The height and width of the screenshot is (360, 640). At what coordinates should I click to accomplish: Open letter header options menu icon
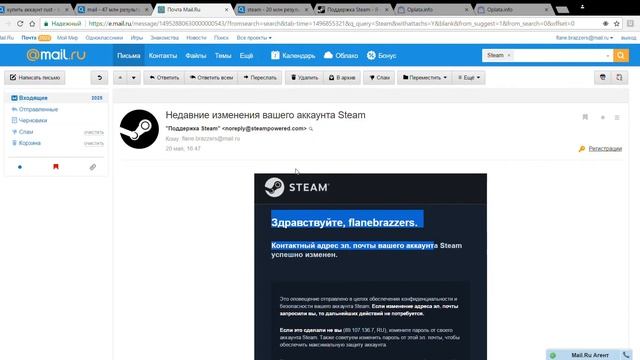point(617,118)
